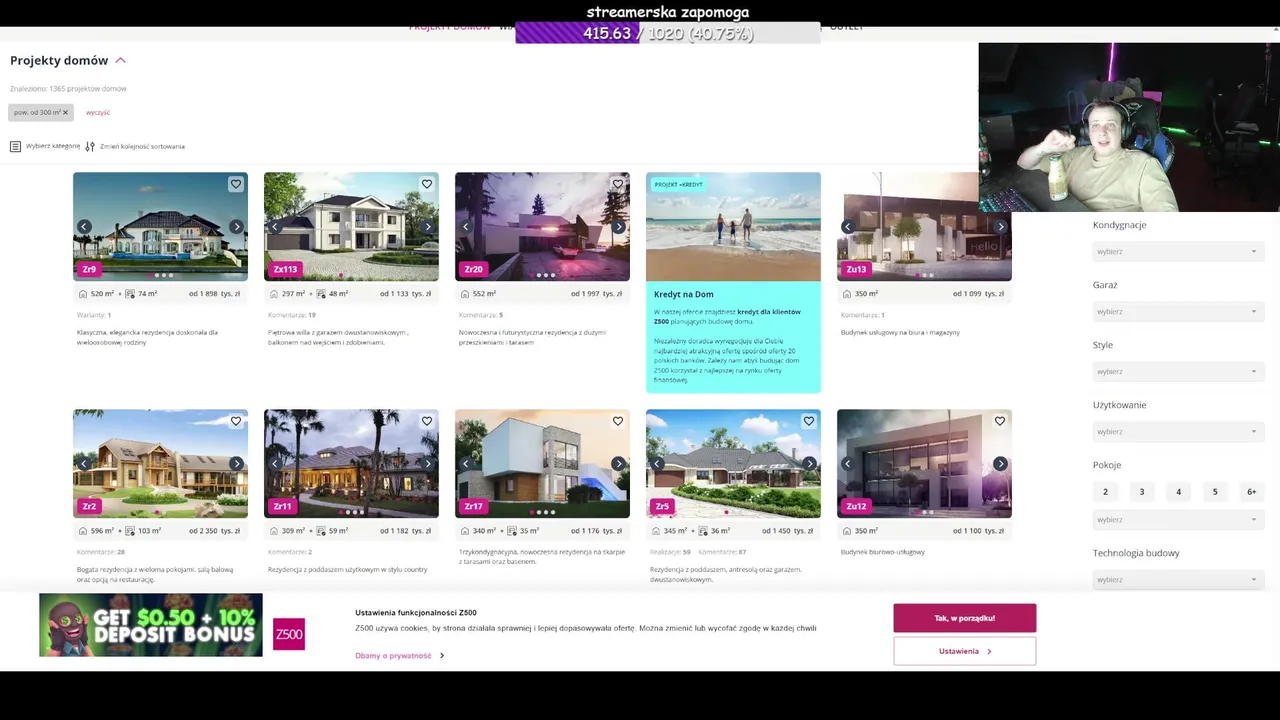
Task: Click the Z500 logo in cookie bar
Action: coord(288,634)
